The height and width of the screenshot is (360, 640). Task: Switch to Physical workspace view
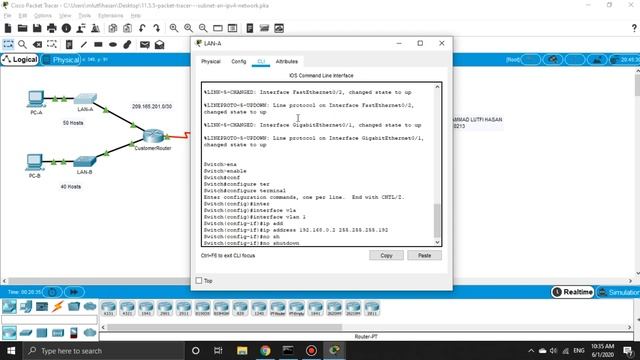coord(61,60)
